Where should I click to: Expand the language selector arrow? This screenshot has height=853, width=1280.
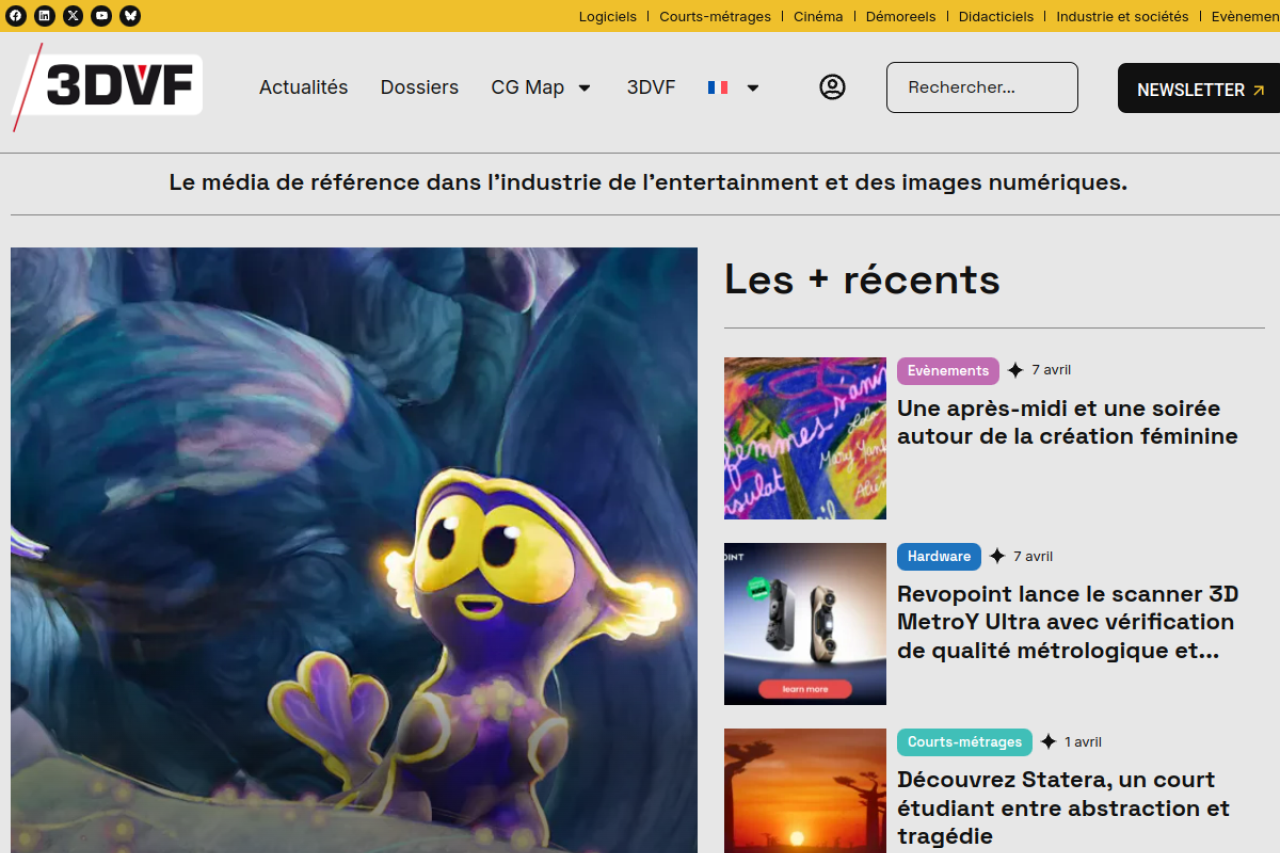pos(753,88)
